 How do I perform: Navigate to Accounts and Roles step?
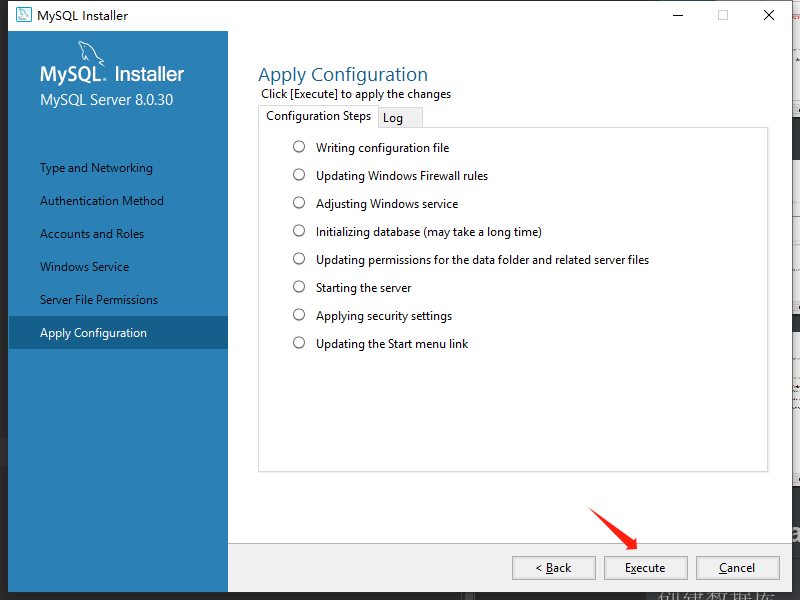(92, 234)
